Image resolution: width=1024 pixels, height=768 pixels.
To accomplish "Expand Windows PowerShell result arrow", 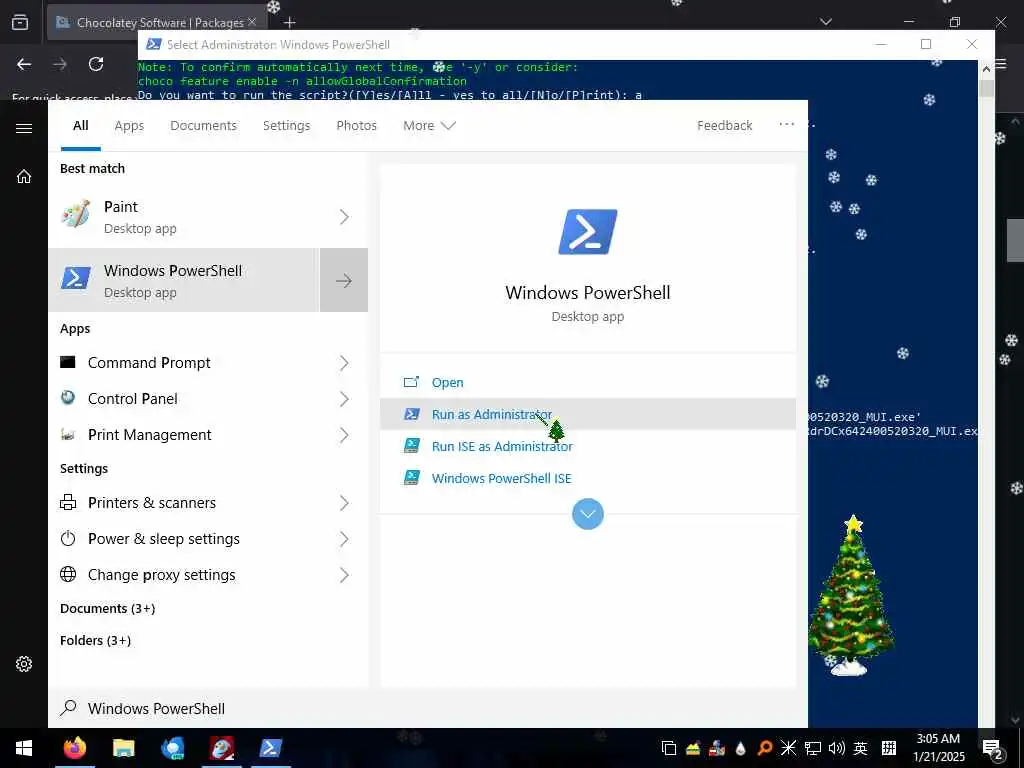I will click(344, 280).
